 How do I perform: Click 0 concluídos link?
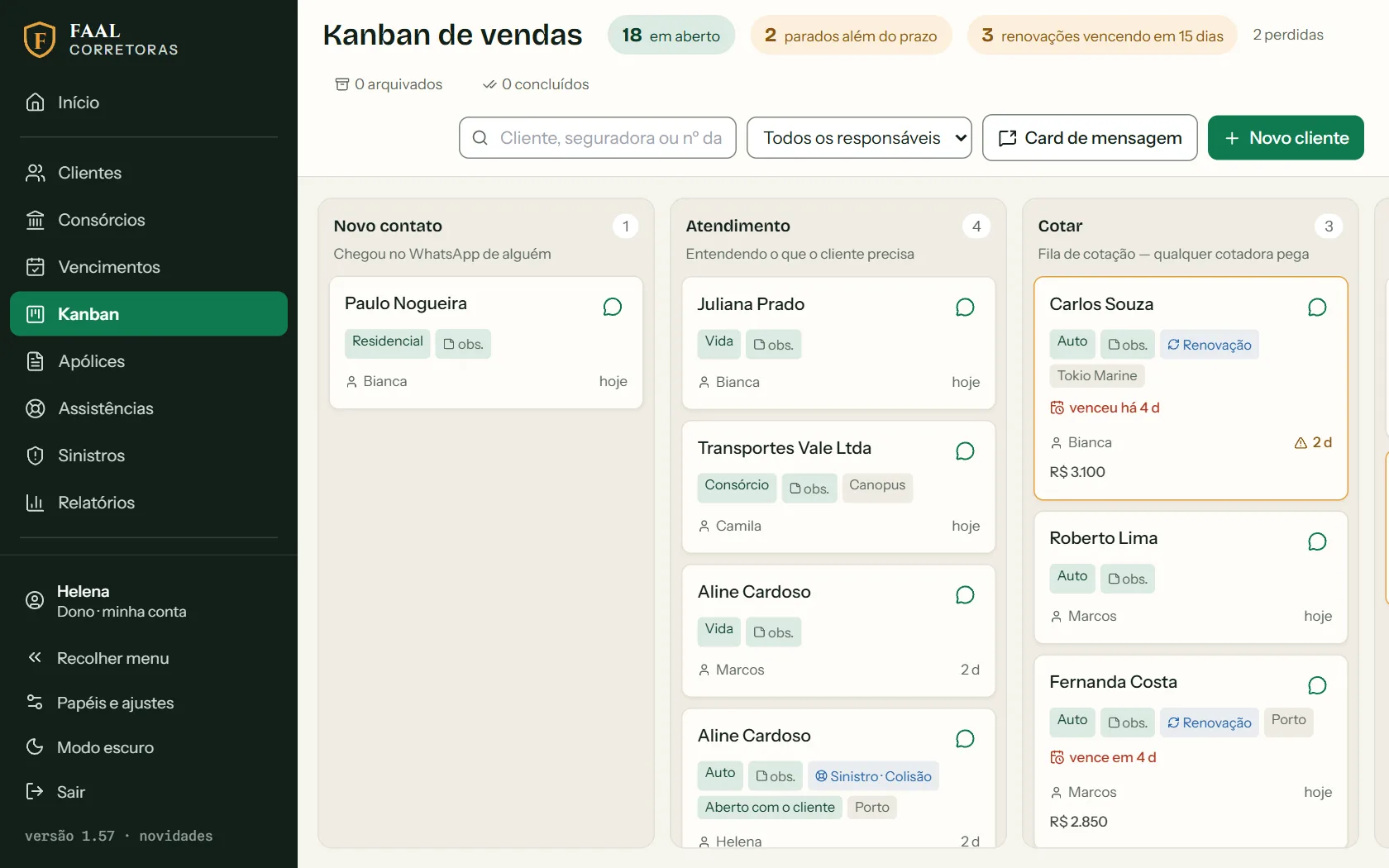coord(536,84)
